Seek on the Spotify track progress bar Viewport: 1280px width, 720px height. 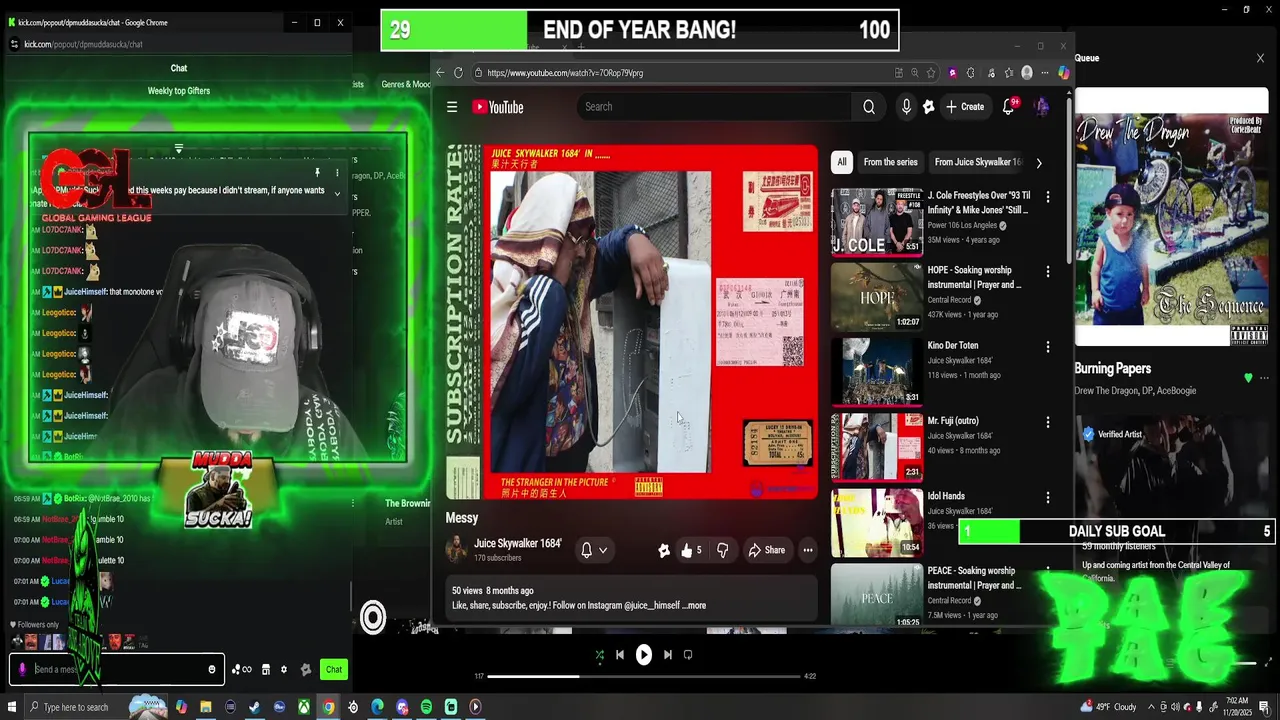644,676
